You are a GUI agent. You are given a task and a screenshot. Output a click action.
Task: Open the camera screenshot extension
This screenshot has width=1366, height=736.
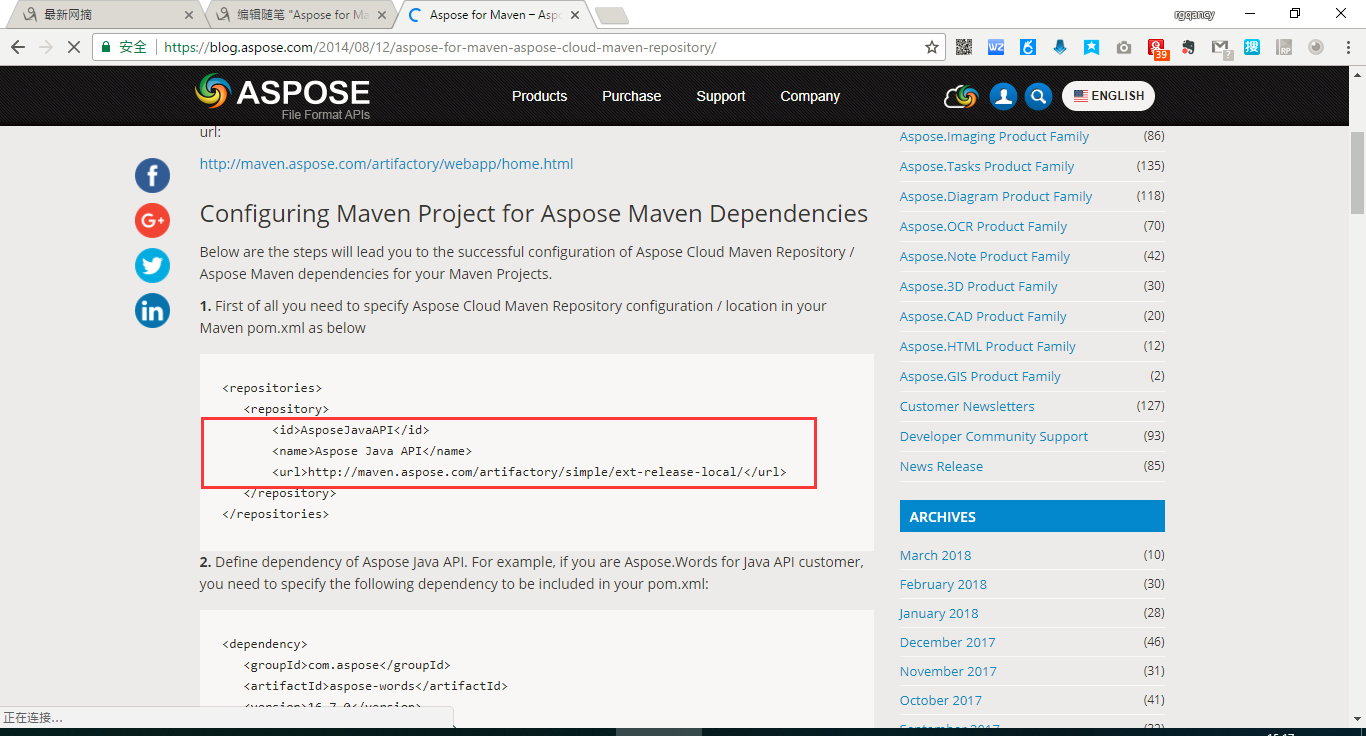point(1124,47)
